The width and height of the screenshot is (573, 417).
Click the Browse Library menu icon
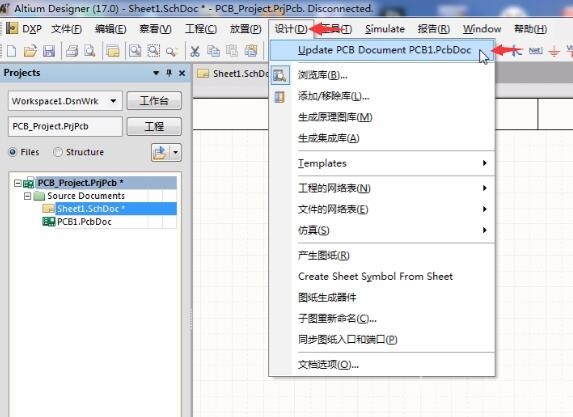(x=280, y=75)
